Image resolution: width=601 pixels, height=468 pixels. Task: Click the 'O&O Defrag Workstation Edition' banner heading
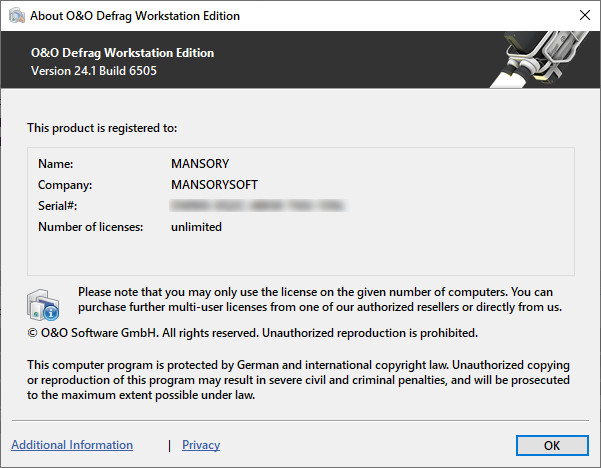click(122, 53)
